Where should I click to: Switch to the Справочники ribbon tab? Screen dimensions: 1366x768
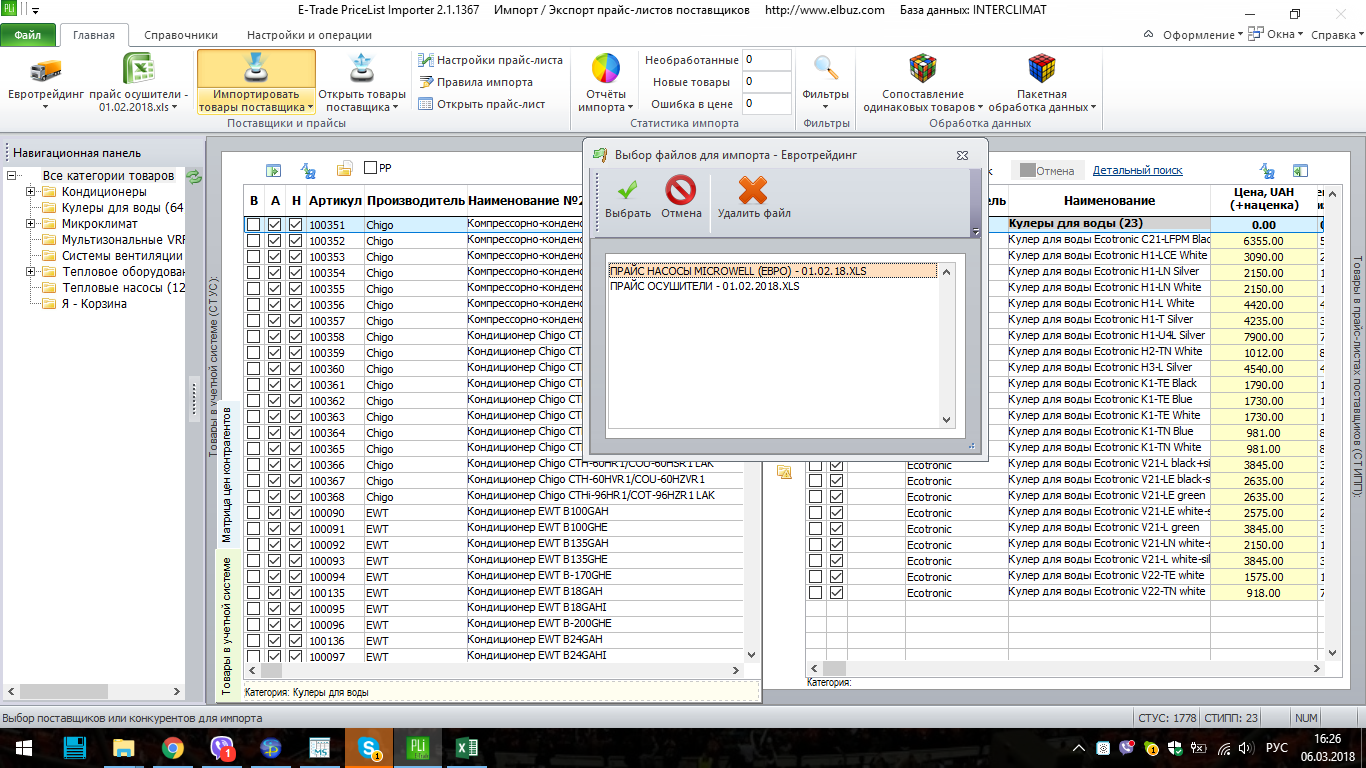pos(181,35)
